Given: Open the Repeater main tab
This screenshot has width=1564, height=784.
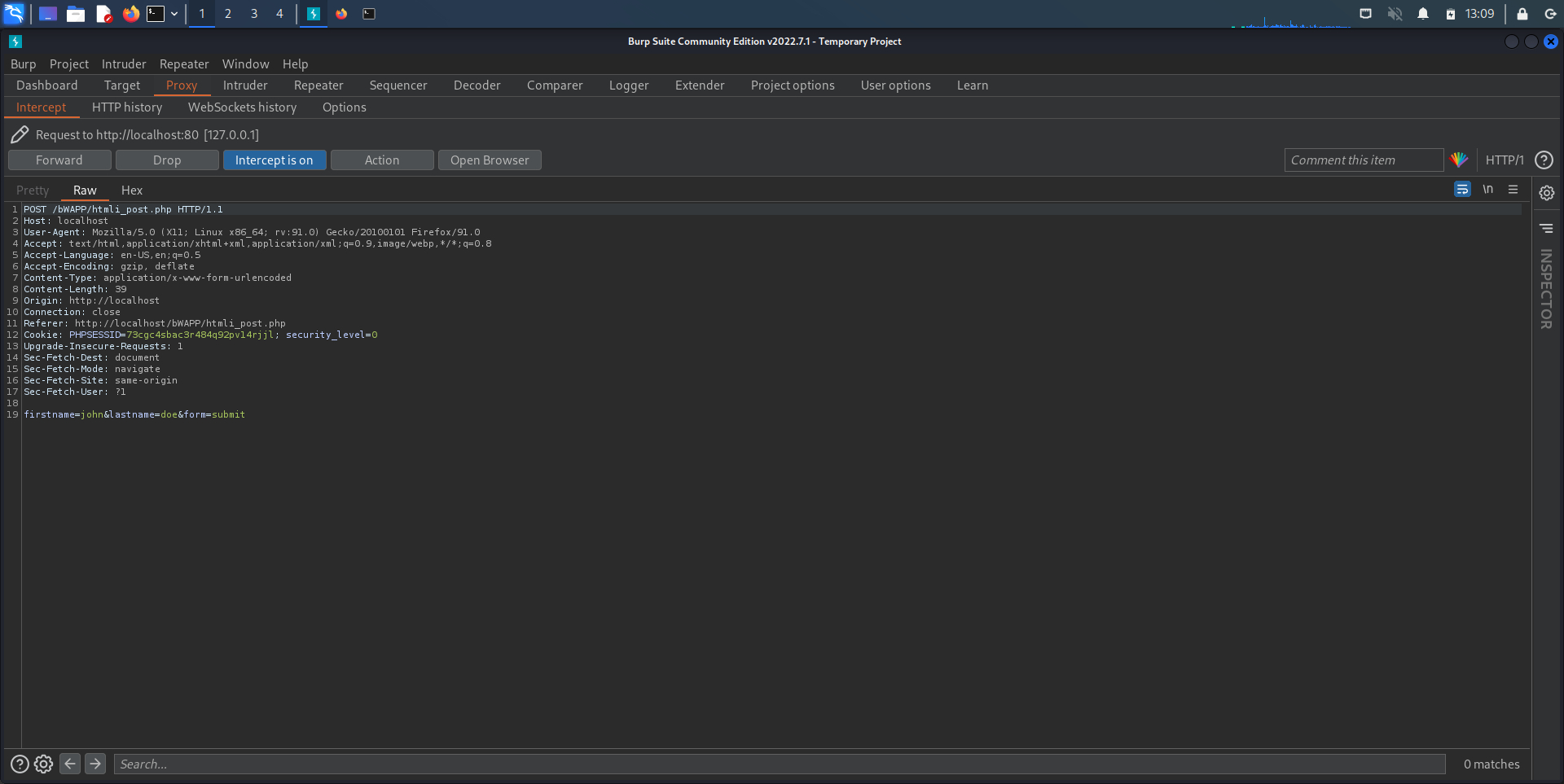Looking at the screenshot, I should click(319, 85).
